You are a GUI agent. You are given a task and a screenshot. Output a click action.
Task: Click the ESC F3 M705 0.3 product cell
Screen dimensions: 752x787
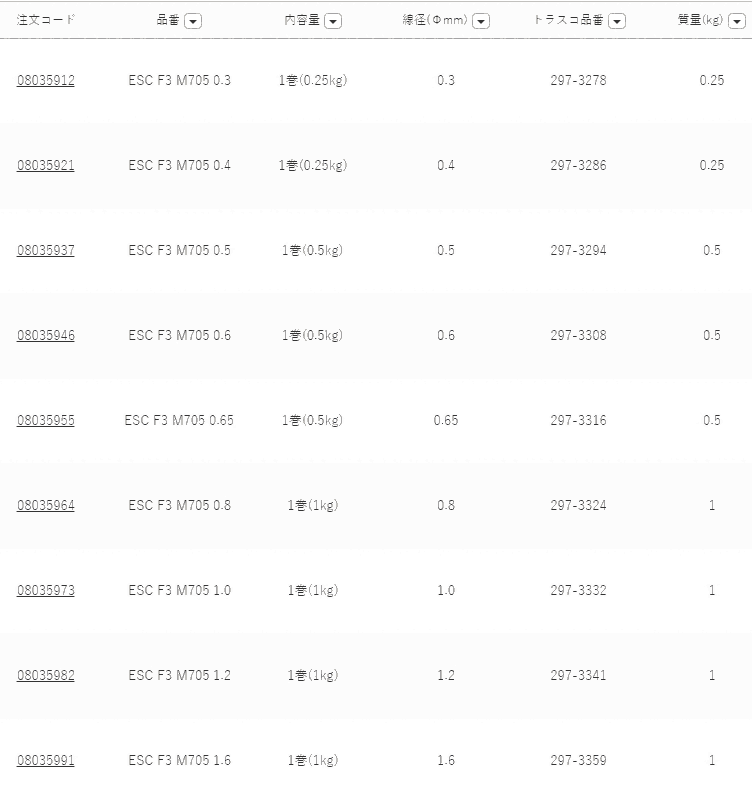179,80
